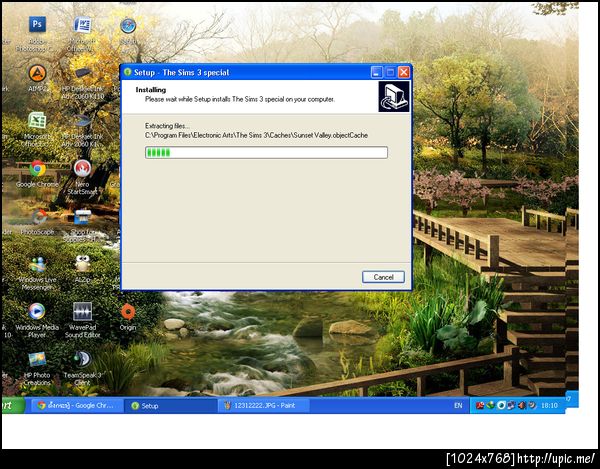Viewport: 600px width, 469px height.
Task: Click the TeamSpeak moon tray icon
Action: (532, 405)
